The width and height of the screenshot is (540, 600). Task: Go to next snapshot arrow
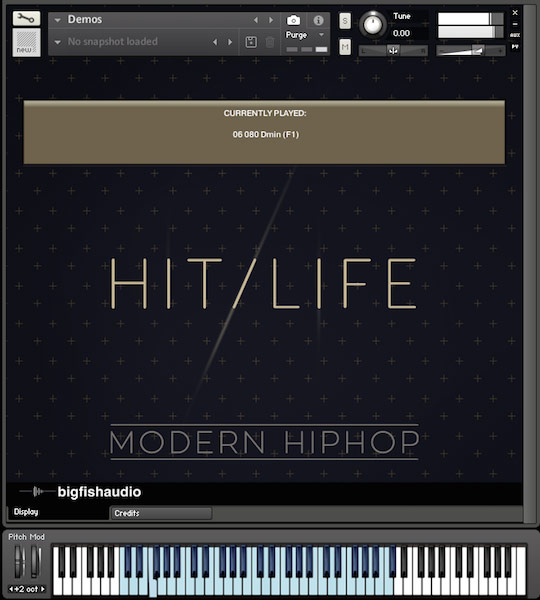230,42
